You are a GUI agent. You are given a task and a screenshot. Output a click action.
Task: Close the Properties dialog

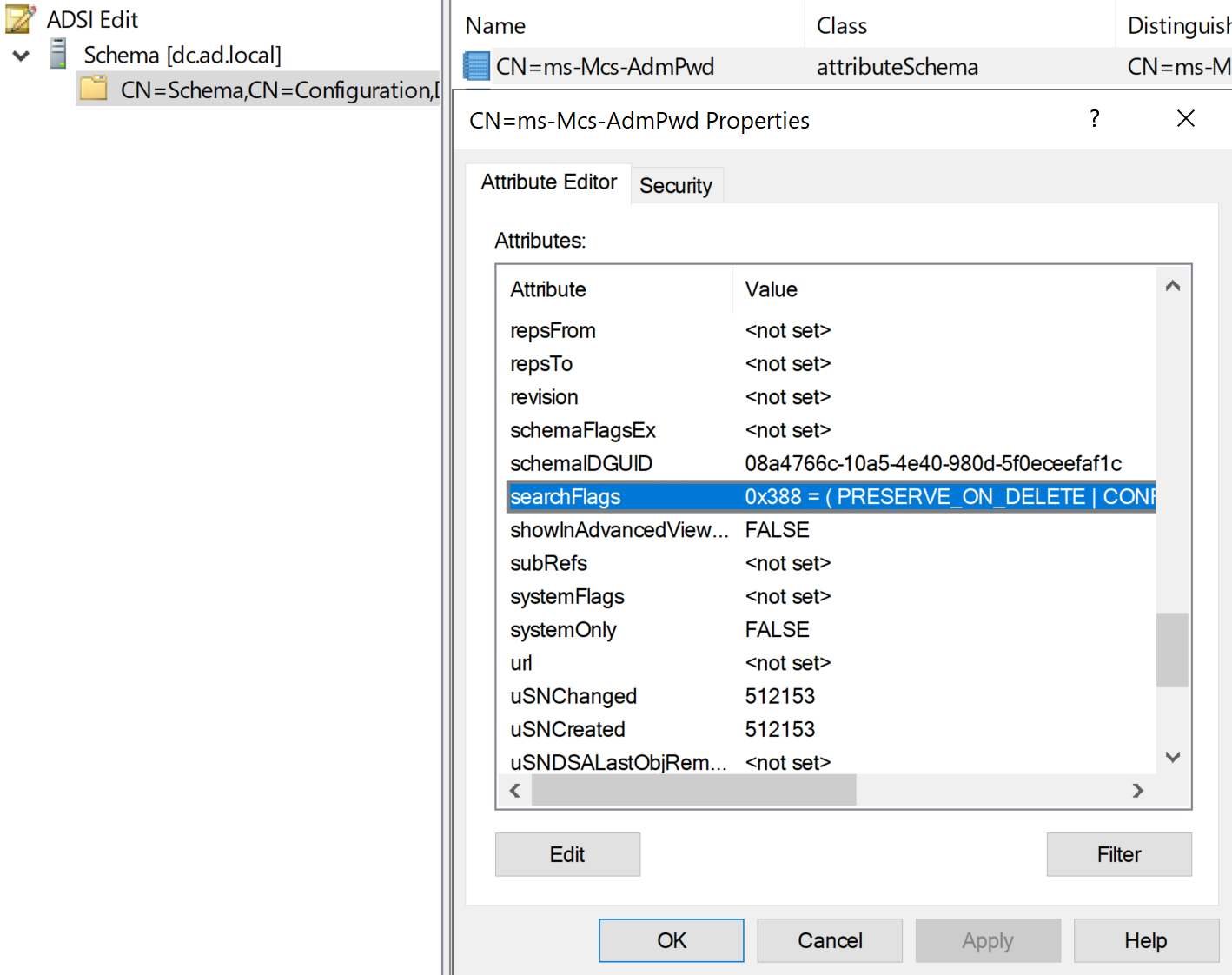point(1186,118)
